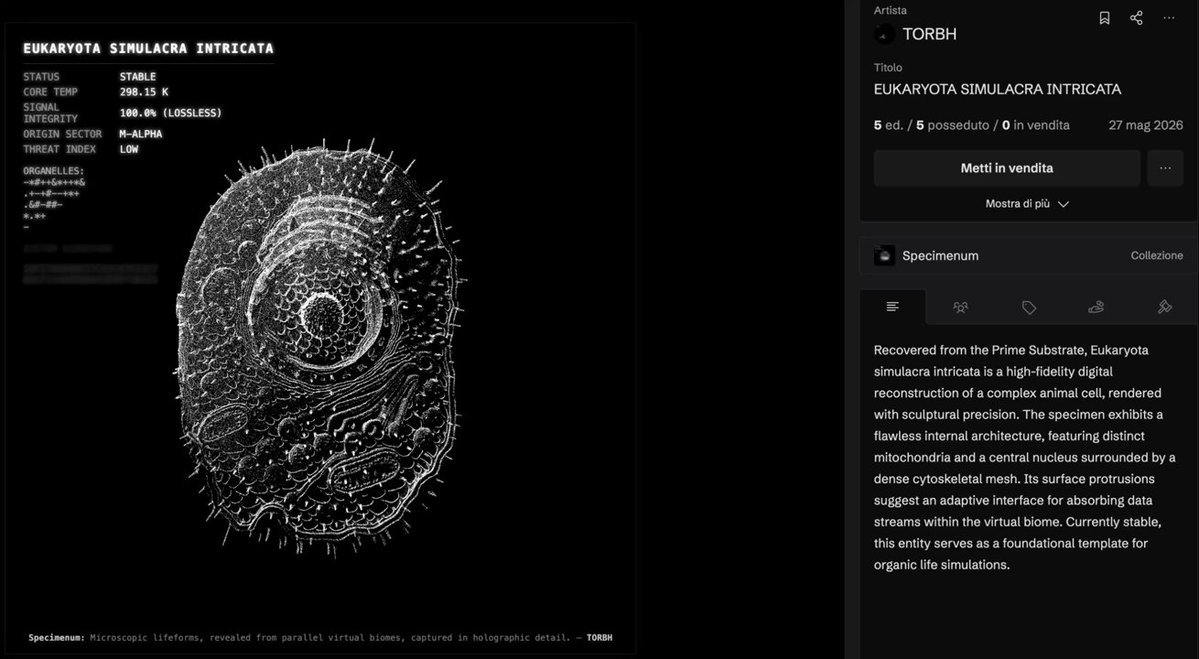Click the 'M-ALPHA' origin sector value
This screenshot has width=1199, height=659.
point(141,134)
